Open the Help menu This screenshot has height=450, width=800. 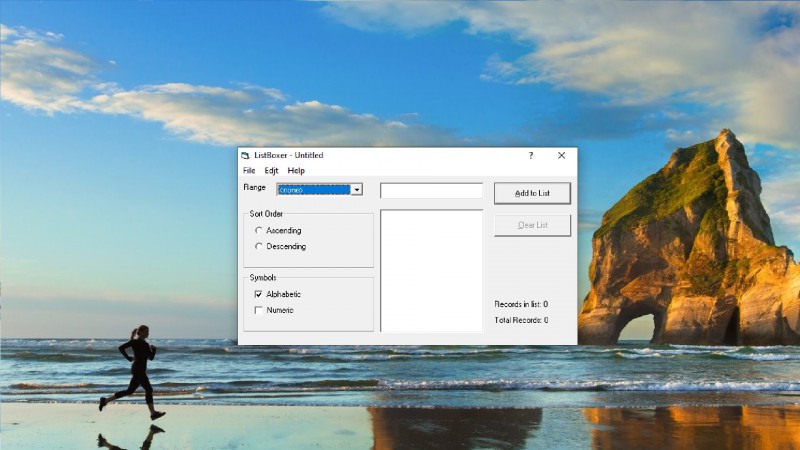pos(296,170)
